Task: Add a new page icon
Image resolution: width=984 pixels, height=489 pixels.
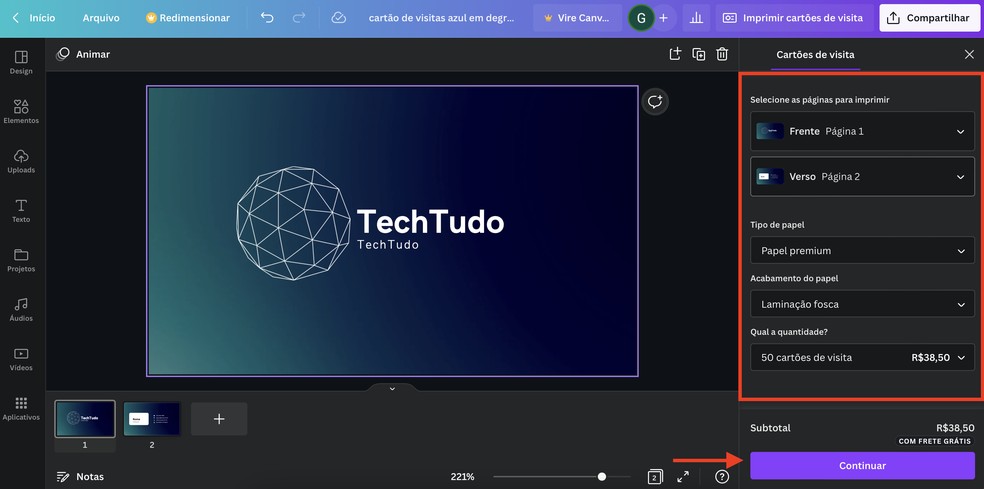Action: pos(675,54)
